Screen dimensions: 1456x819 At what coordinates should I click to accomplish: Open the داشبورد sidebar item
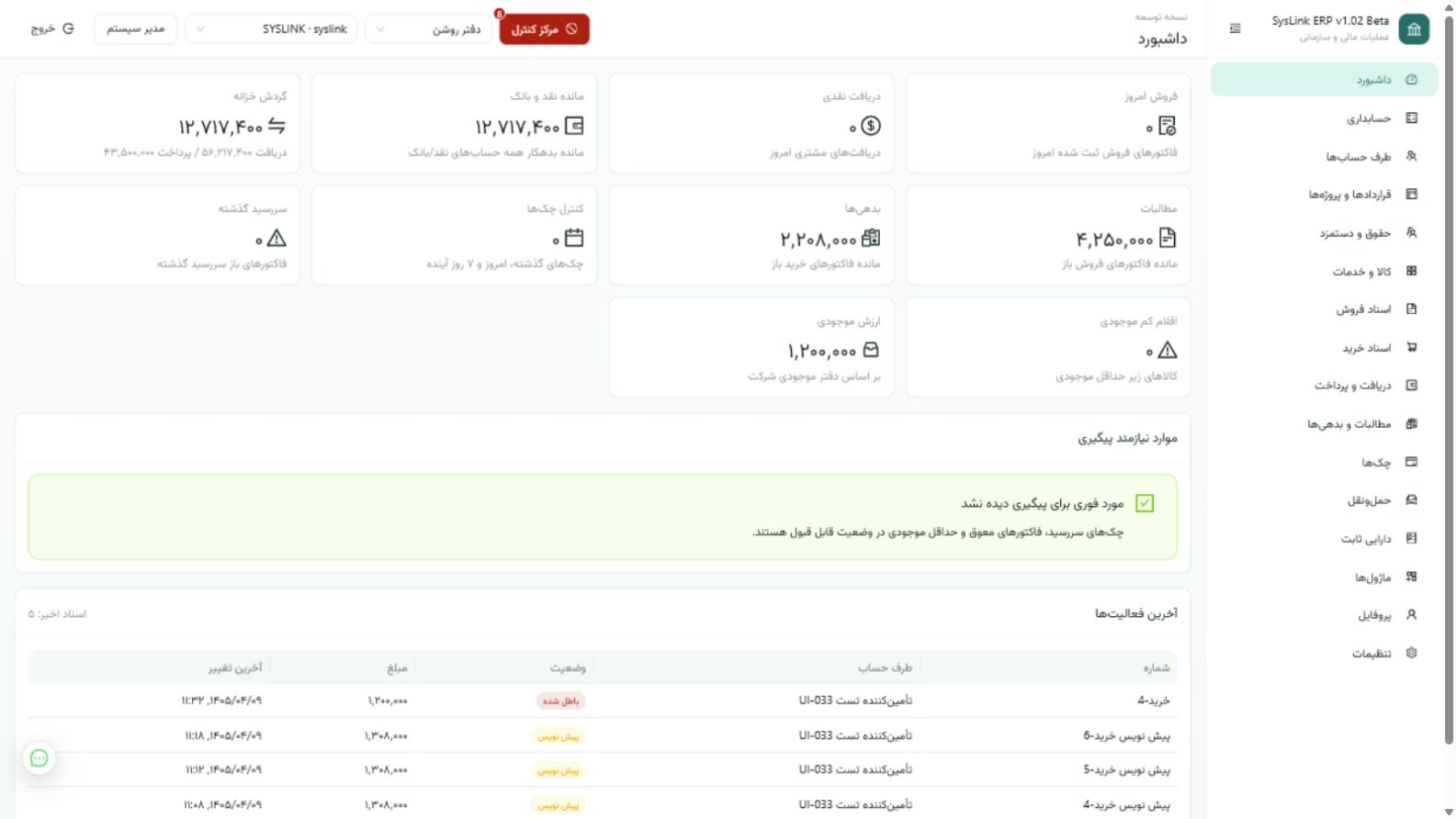(x=1324, y=80)
